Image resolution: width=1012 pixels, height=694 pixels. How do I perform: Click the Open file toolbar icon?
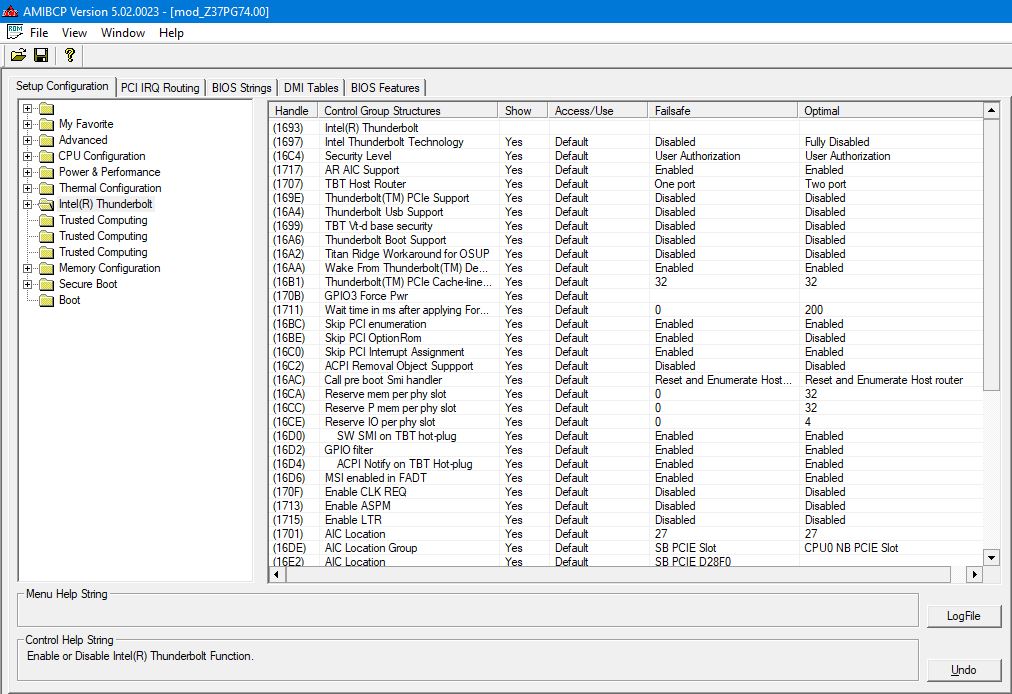(x=18, y=55)
